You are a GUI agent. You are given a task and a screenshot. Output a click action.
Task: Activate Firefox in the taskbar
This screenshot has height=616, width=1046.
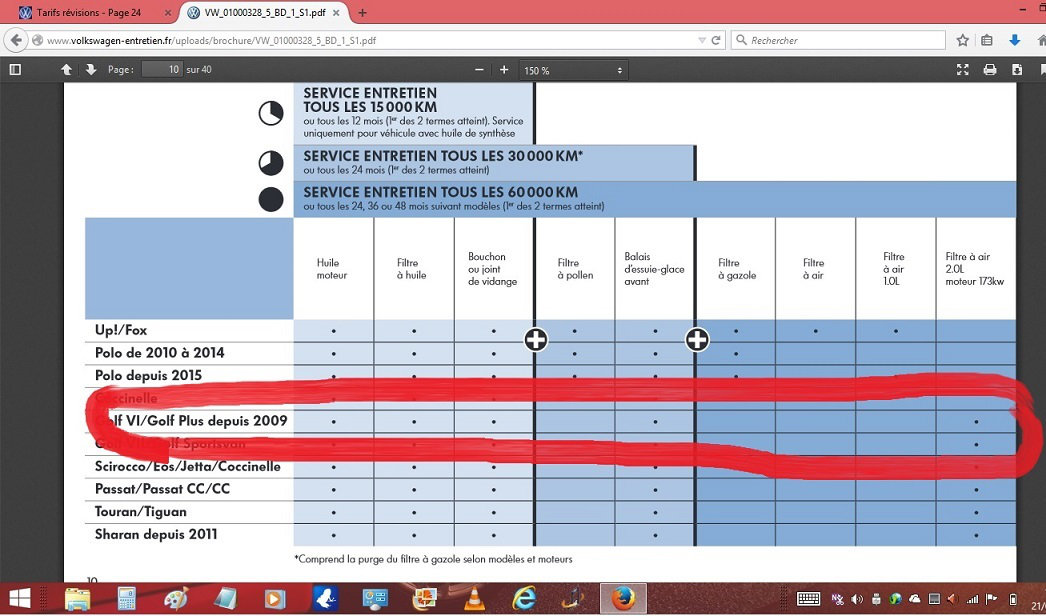point(623,599)
